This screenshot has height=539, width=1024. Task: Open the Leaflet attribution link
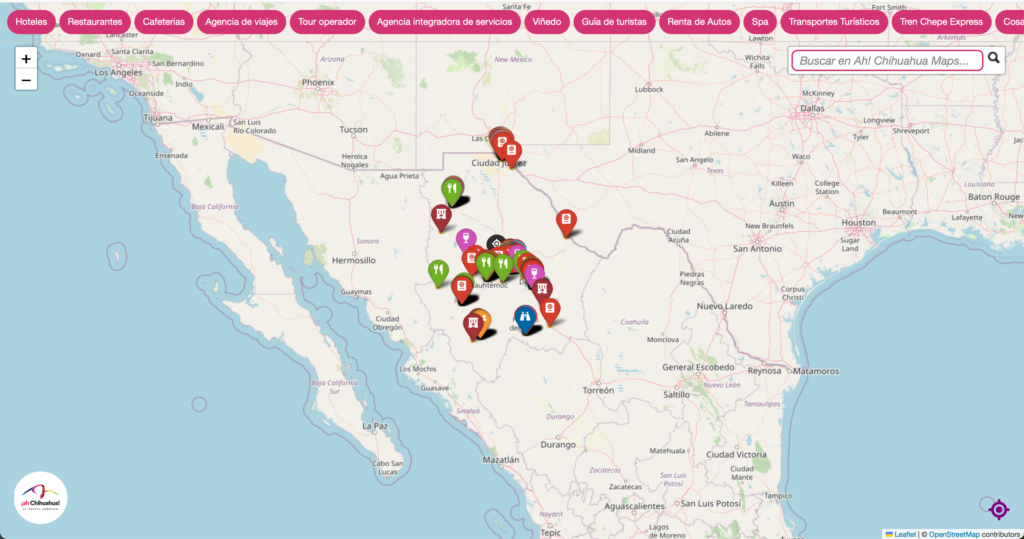(904, 533)
